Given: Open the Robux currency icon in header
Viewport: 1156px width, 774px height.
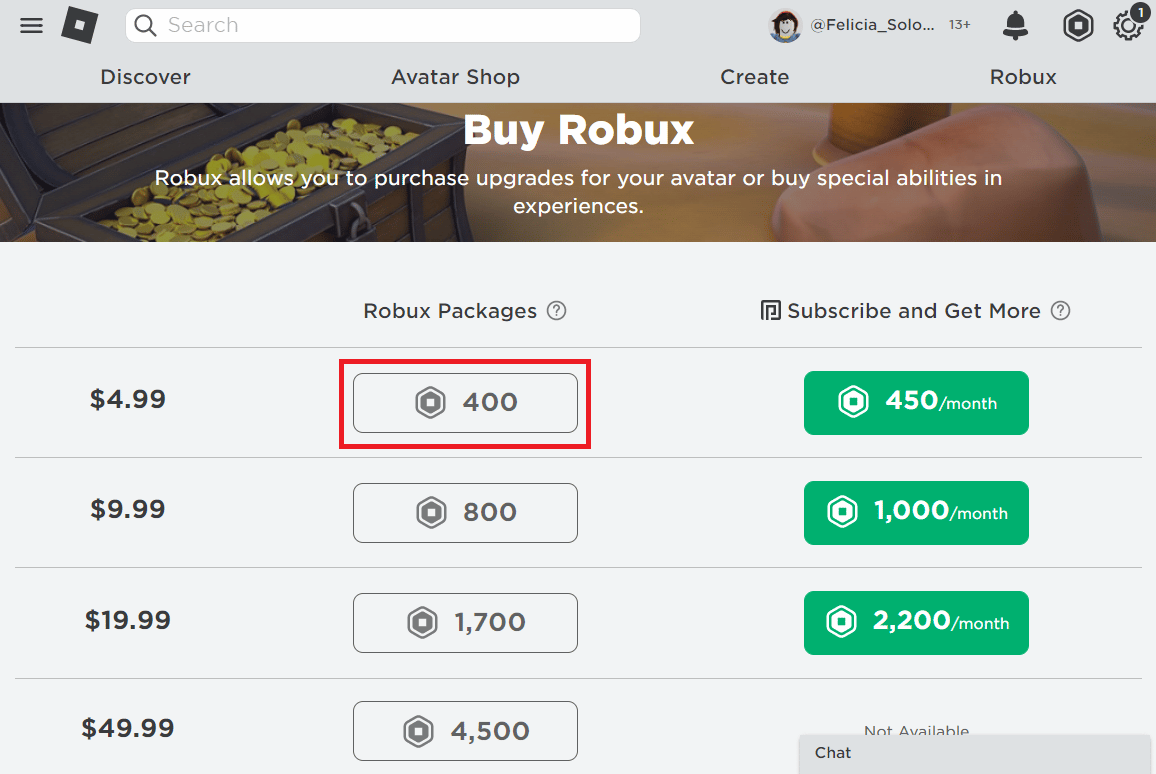Looking at the screenshot, I should point(1078,26).
